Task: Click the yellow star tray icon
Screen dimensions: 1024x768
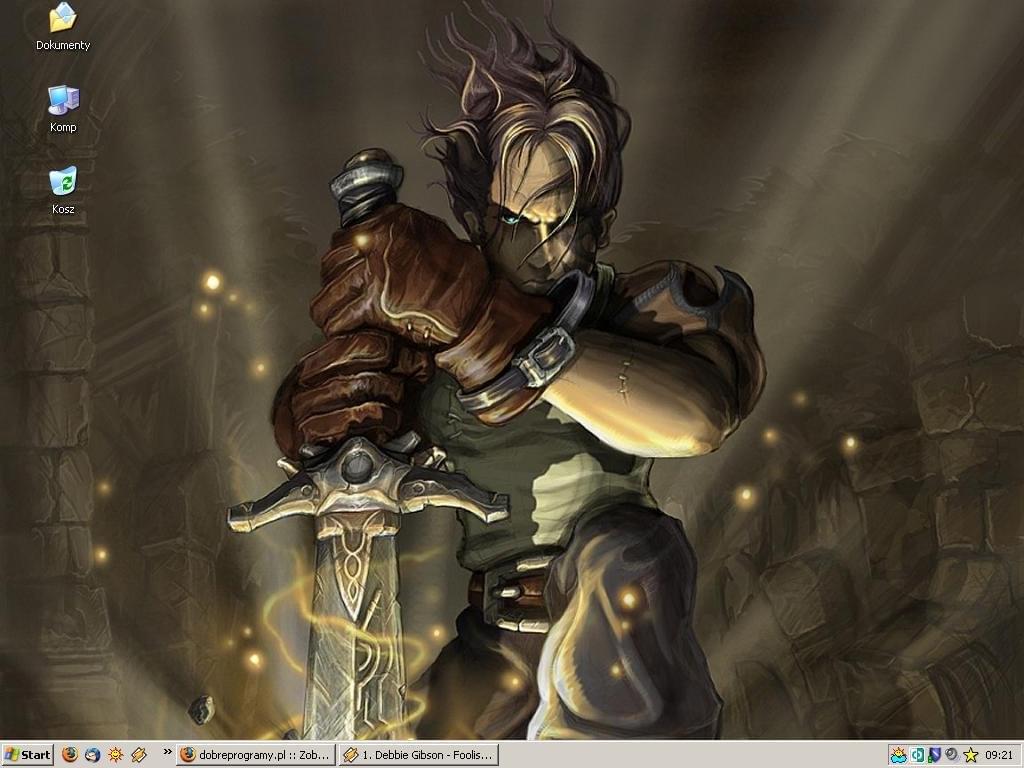Action: click(970, 756)
